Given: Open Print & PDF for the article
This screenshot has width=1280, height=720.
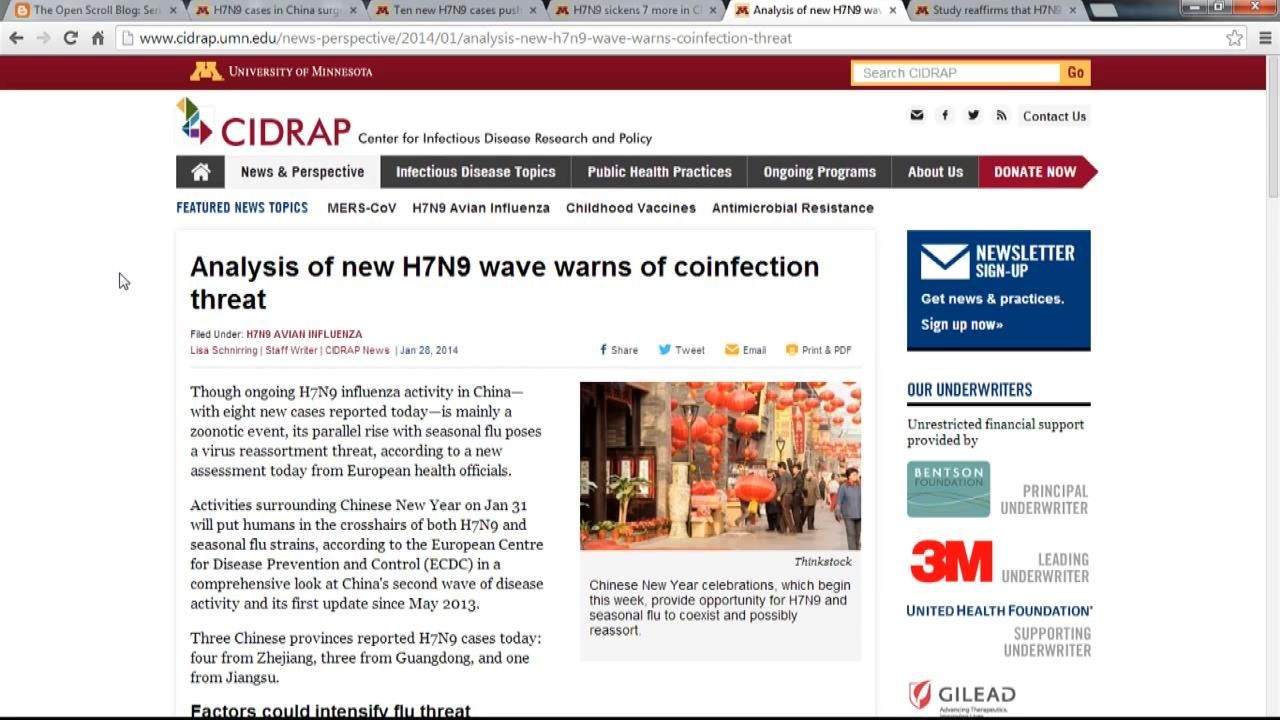Looking at the screenshot, I should 818,350.
